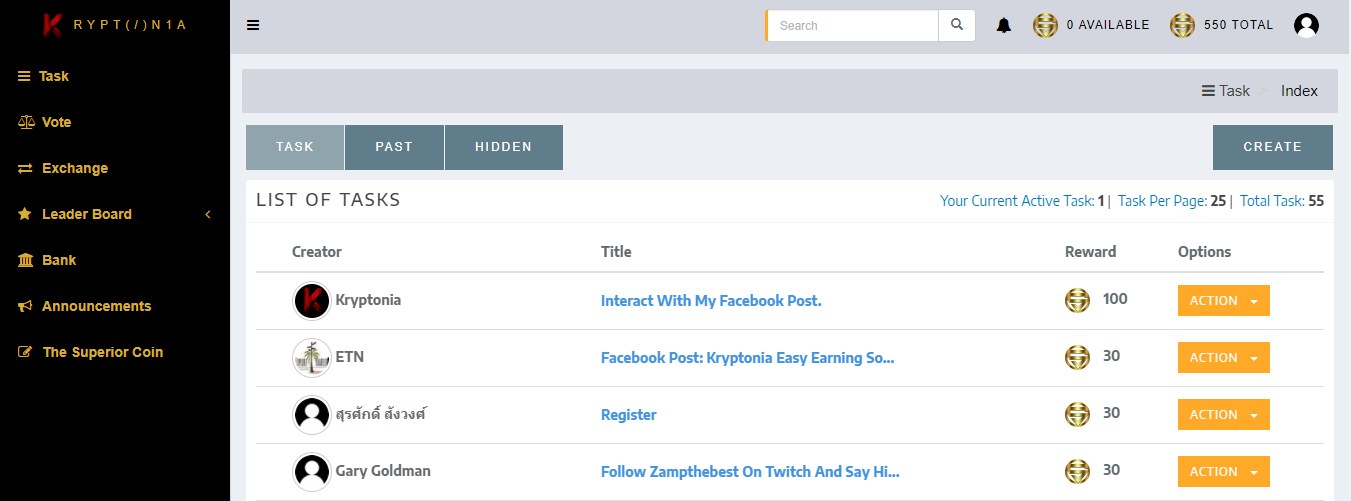Click the coin icon in Register row

point(1077,414)
